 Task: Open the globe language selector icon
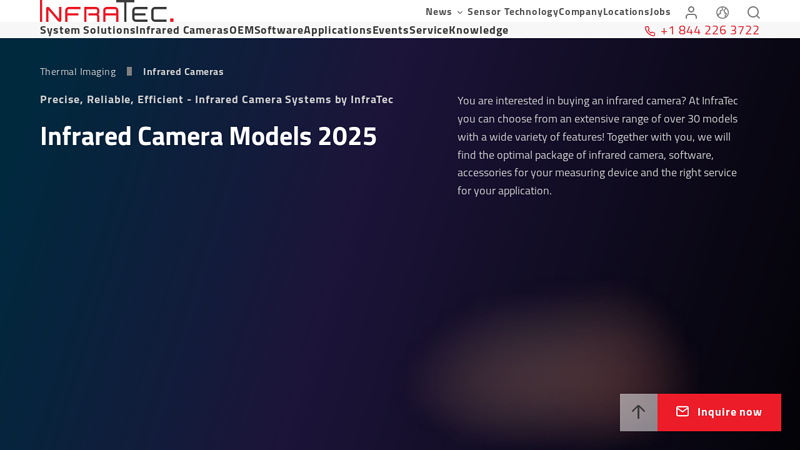722,12
